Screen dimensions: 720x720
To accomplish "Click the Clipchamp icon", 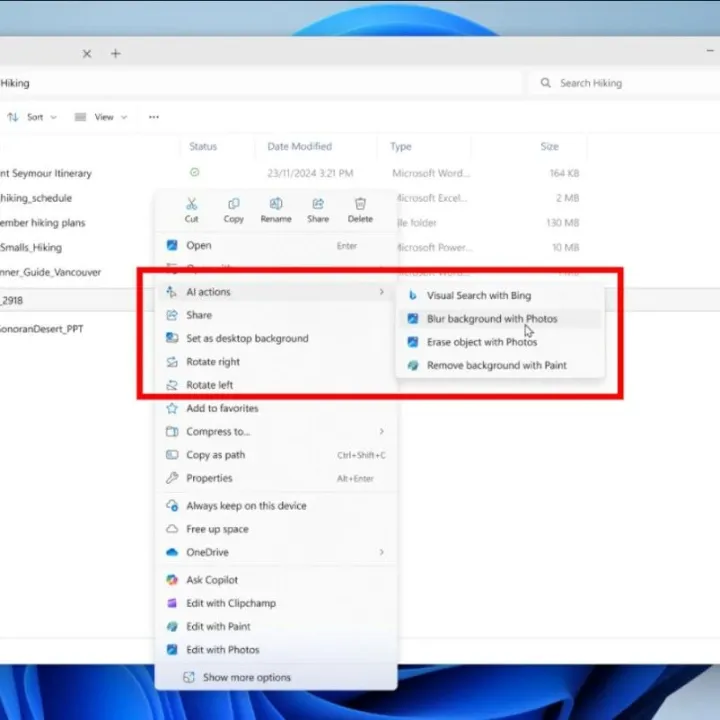I will 172,603.
